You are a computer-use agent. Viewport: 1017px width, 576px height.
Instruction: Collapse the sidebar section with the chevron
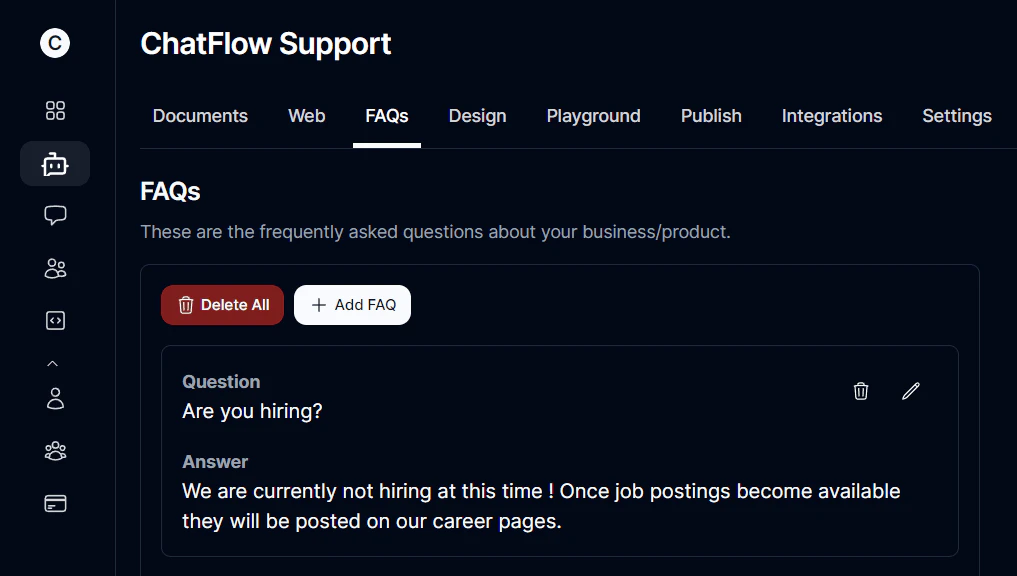tap(53, 362)
